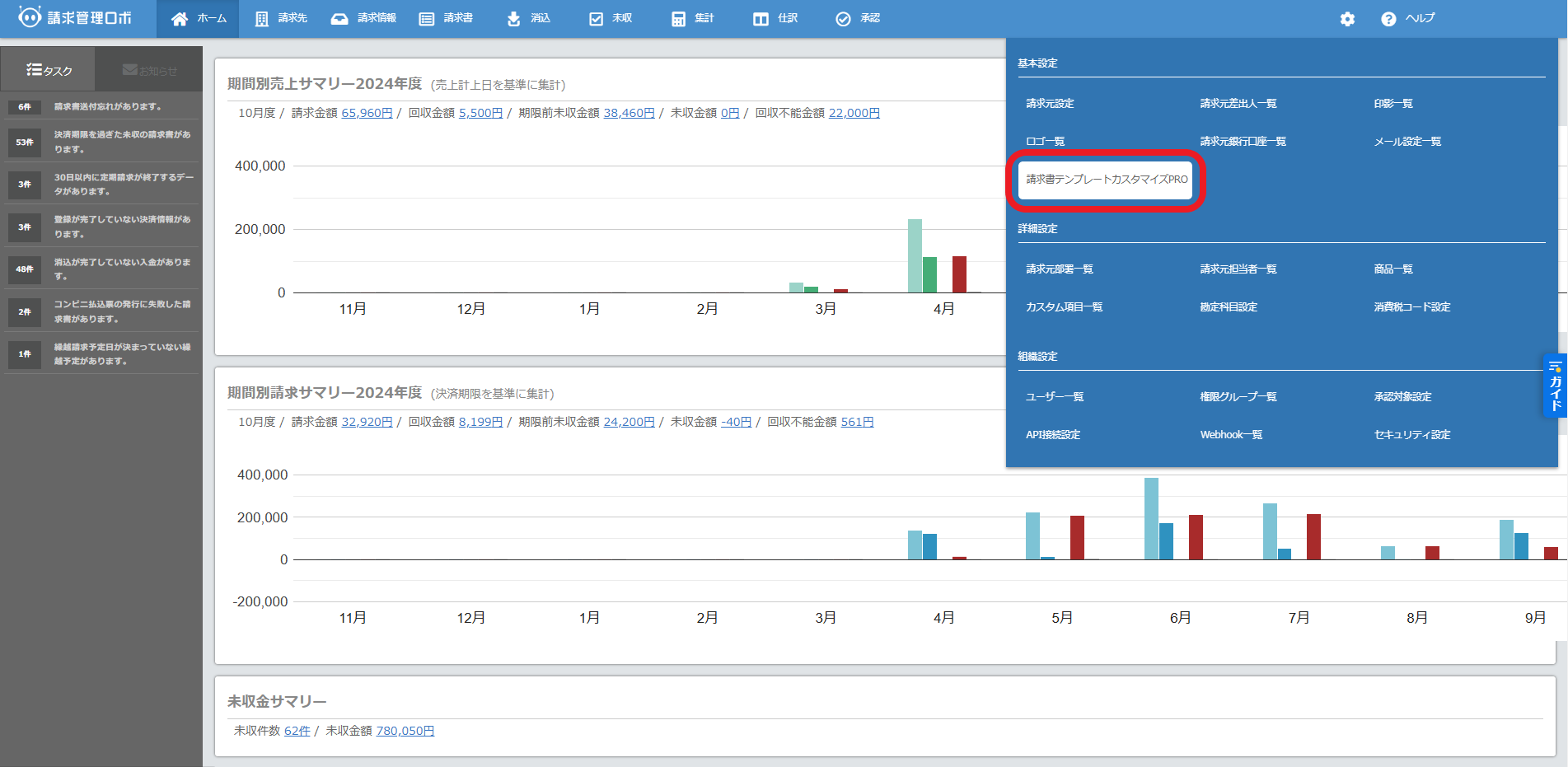The image size is (1568, 767).
Task: Click the お知らせ envelope icon
Action: point(129,70)
